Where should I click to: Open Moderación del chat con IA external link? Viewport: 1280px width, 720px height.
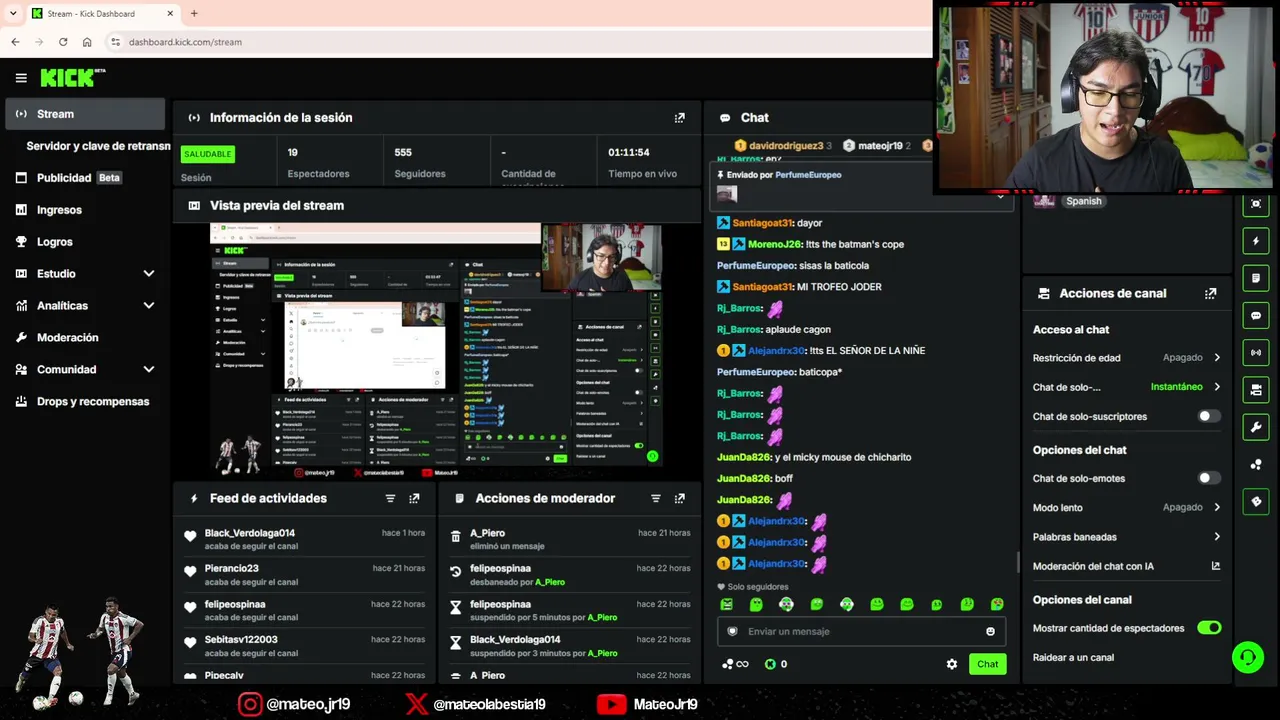click(x=1216, y=566)
